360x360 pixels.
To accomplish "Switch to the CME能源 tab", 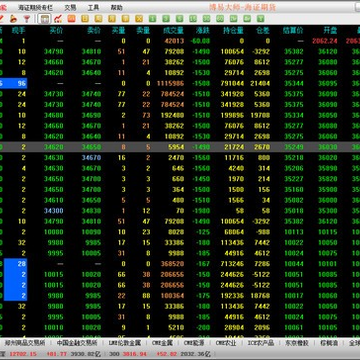I will (194, 343).
